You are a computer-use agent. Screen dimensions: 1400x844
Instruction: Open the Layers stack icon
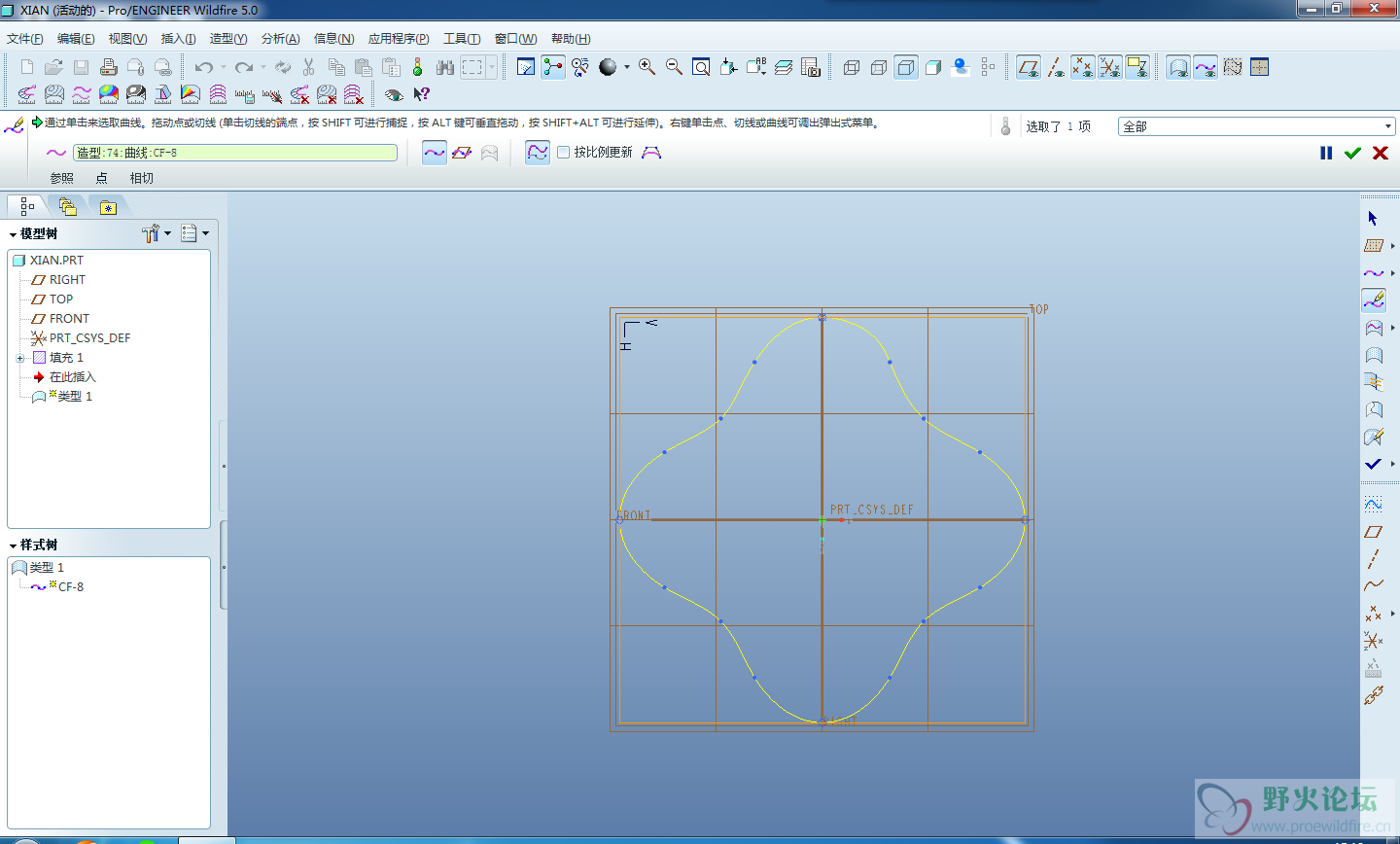[x=784, y=67]
